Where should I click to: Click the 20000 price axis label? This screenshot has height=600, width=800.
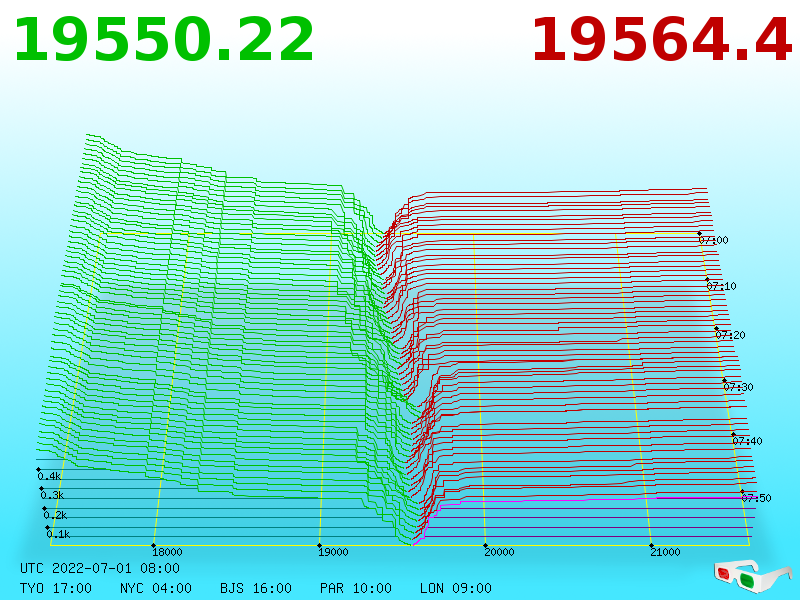click(499, 552)
